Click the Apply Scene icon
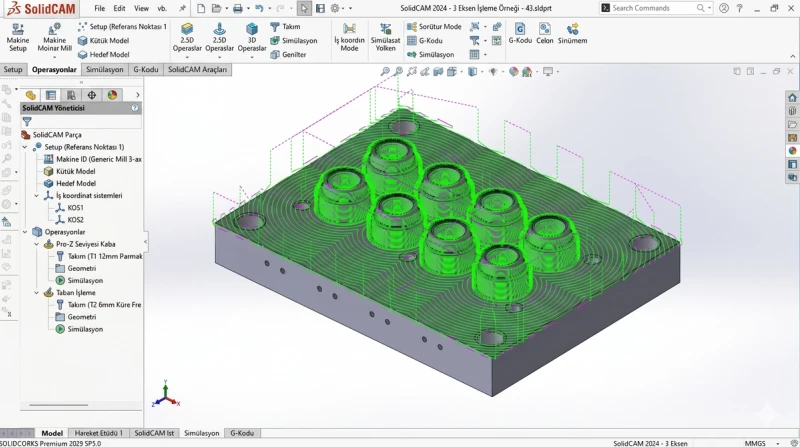 click(x=527, y=71)
